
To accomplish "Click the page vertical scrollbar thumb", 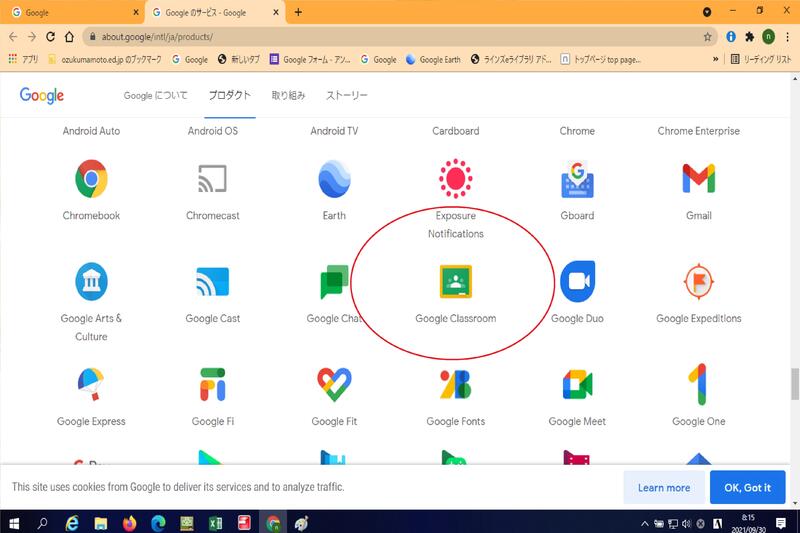I will tap(794, 383).
